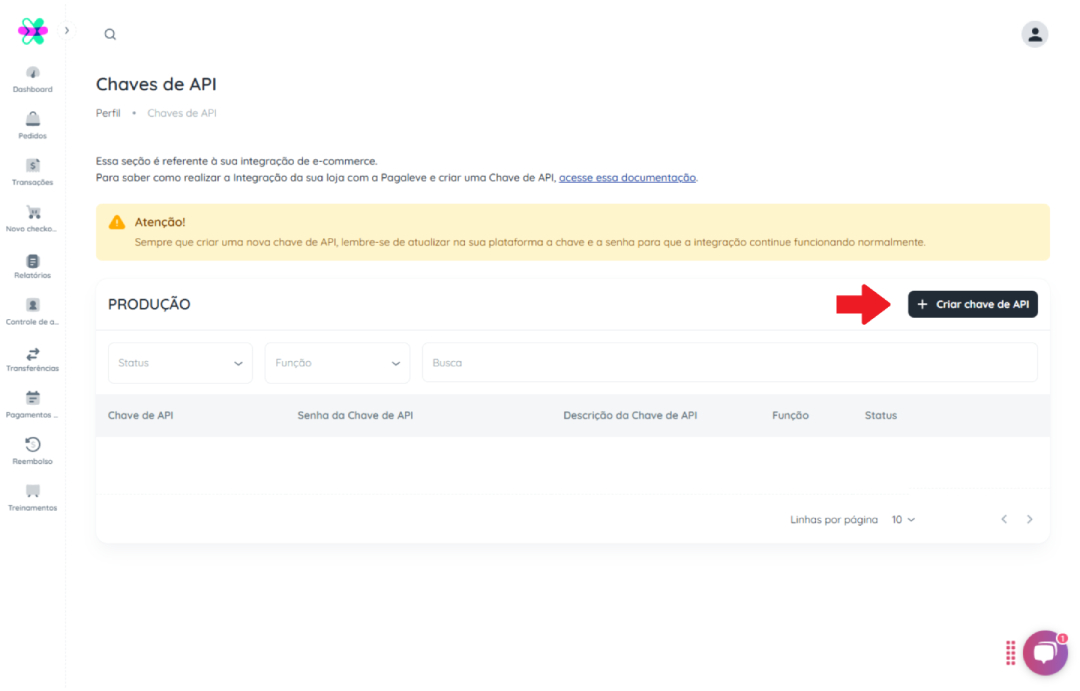The width and height of the screenshot is (1080, 691).
Task: Open the 'acesse essa documentação' link
Action: pyautogui.click(x=627, y=178)
